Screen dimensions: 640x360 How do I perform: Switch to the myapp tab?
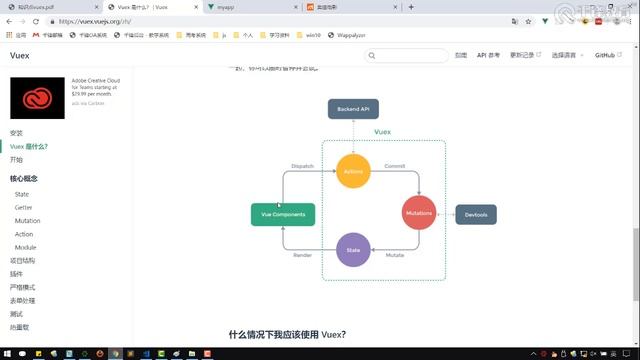(252, 7)
